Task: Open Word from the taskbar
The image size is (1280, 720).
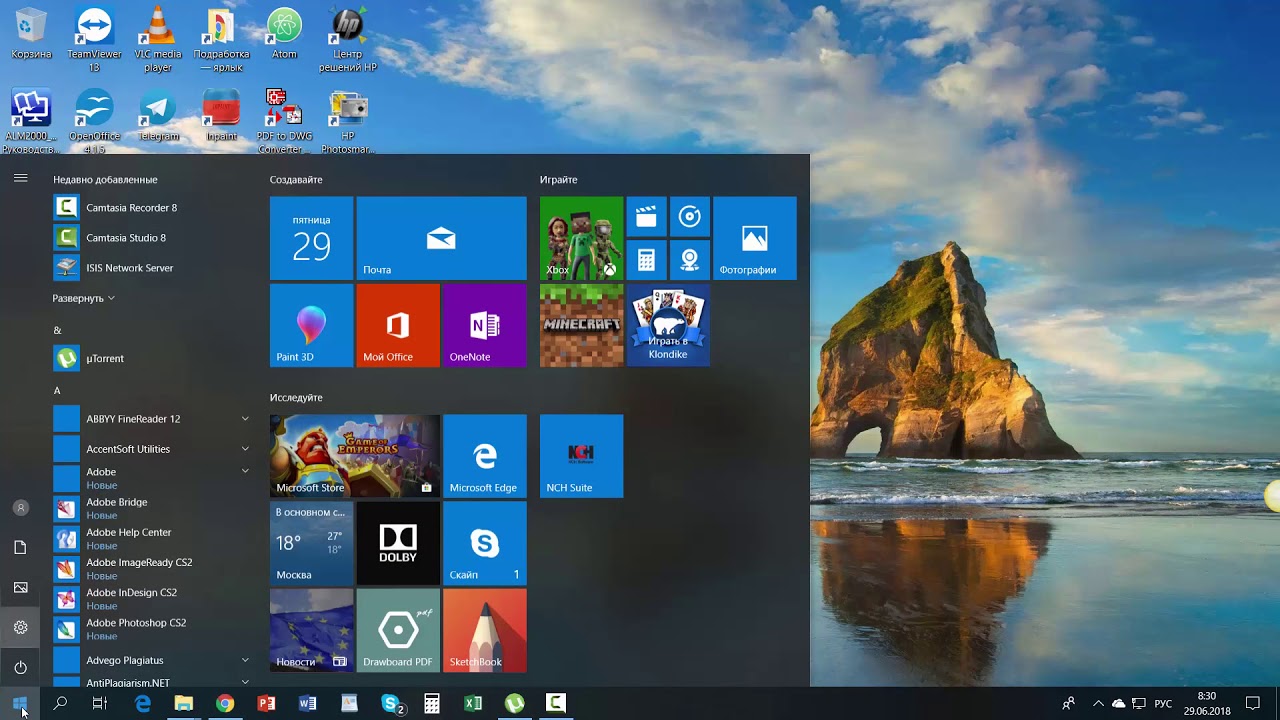Action: point(308,704)
